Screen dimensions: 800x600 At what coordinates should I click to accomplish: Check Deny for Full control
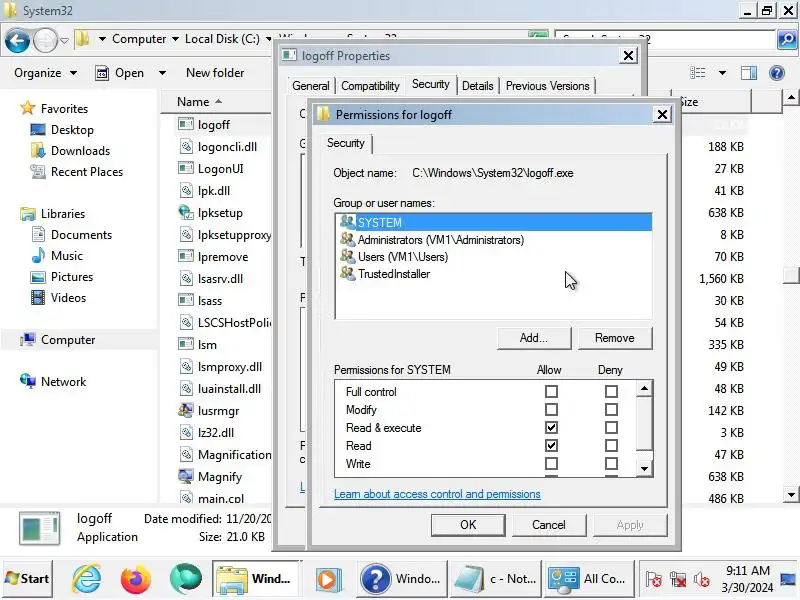point(611,391)
